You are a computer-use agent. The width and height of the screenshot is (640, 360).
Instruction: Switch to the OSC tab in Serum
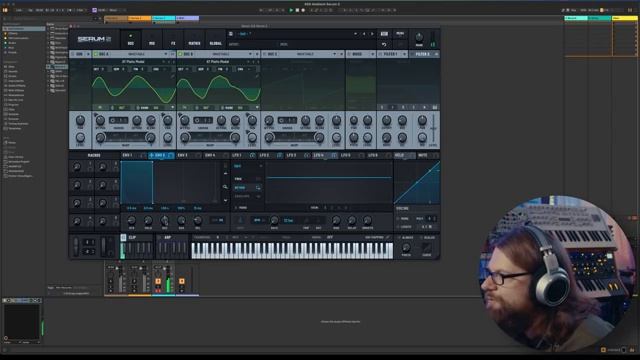click(131, 39)
